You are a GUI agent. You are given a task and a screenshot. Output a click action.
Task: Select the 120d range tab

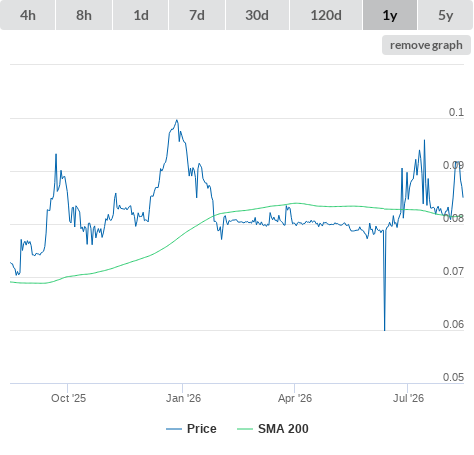pyautogui.click(x=326, y=15)
